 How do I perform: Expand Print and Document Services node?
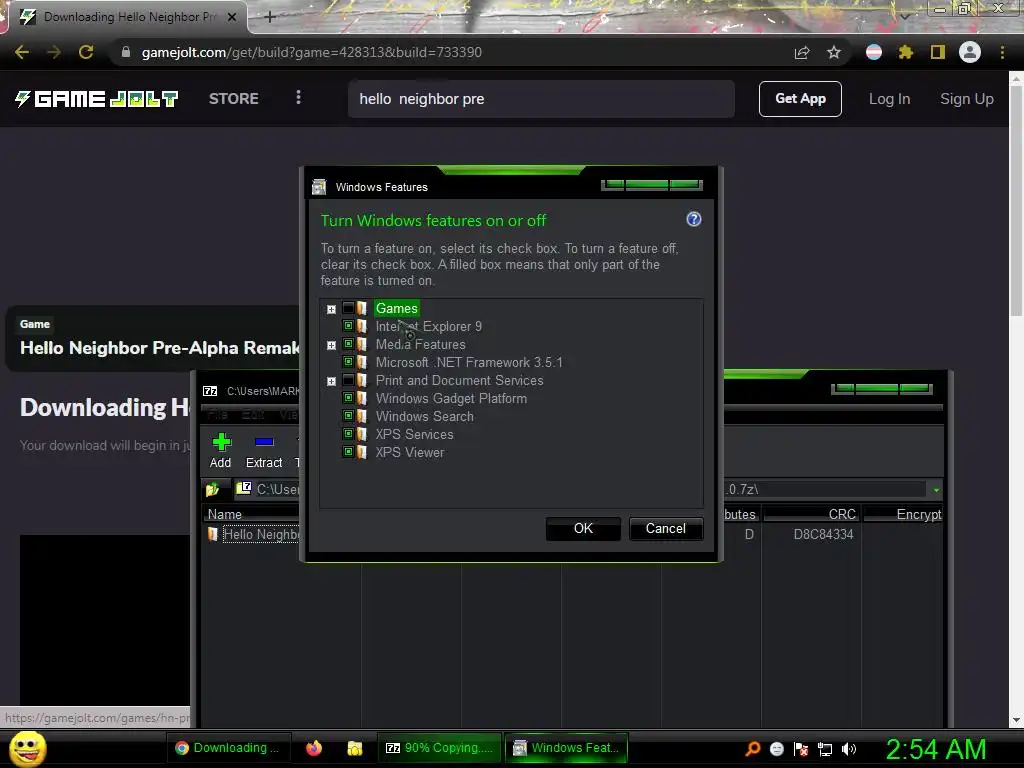331,381
